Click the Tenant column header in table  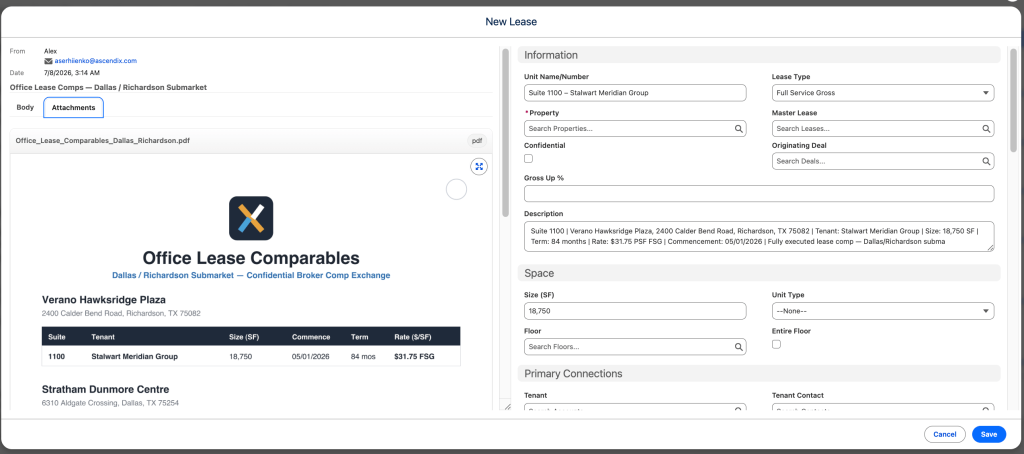103,337
